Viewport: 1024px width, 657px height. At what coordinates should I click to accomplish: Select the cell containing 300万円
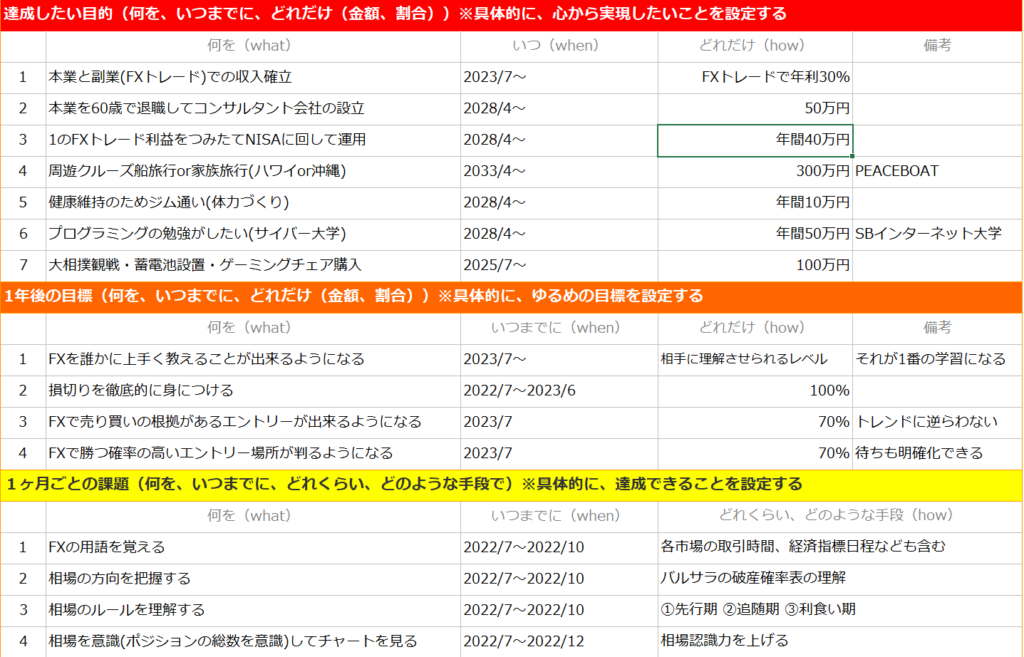click(755, 171)
